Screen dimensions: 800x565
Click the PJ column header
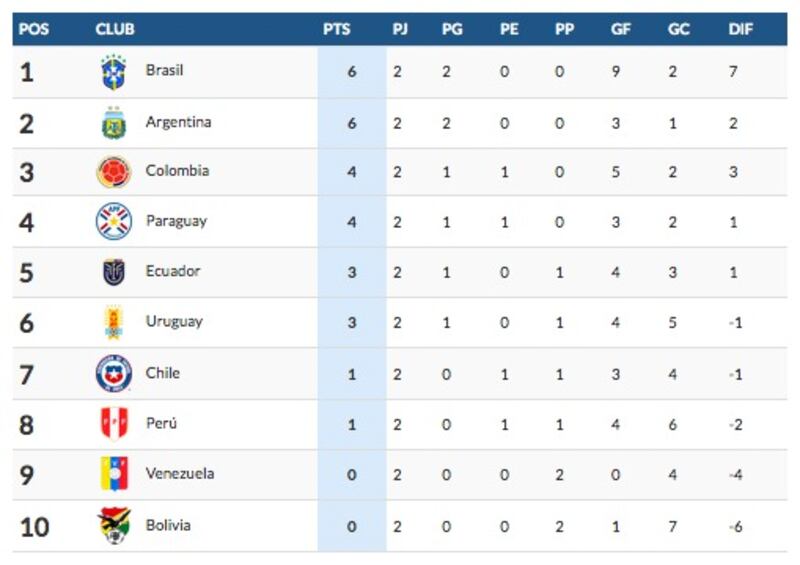tap(400, 29)
